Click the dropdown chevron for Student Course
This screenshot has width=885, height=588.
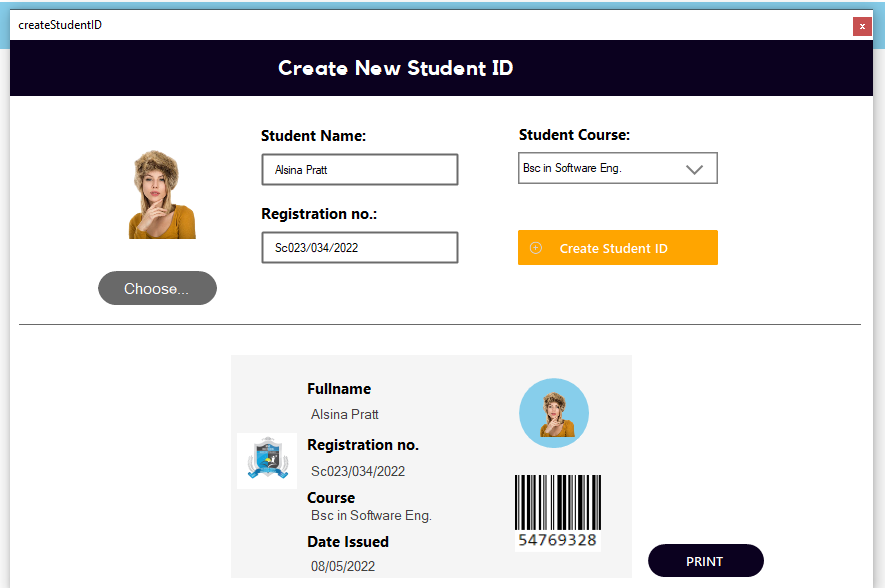click(694, 168)
